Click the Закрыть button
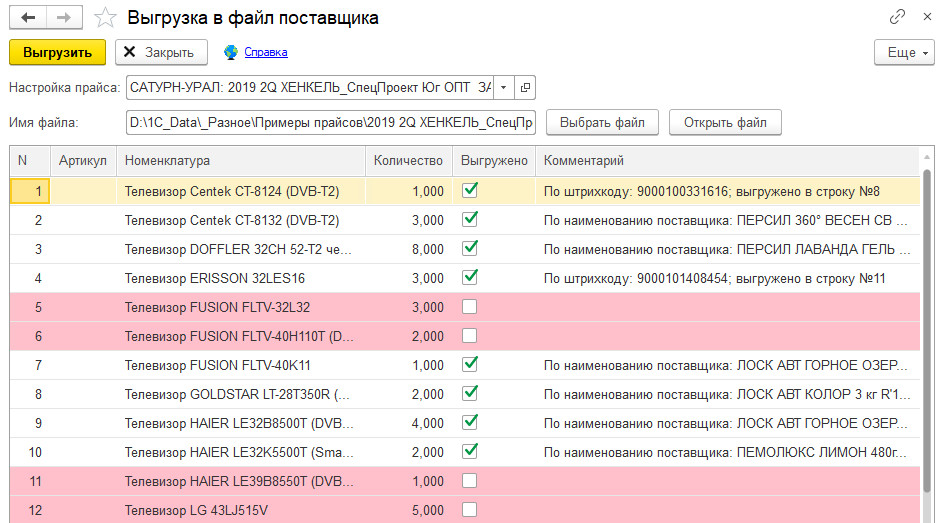This screenshot has width=938, height=523. click(x=161, y=52)
